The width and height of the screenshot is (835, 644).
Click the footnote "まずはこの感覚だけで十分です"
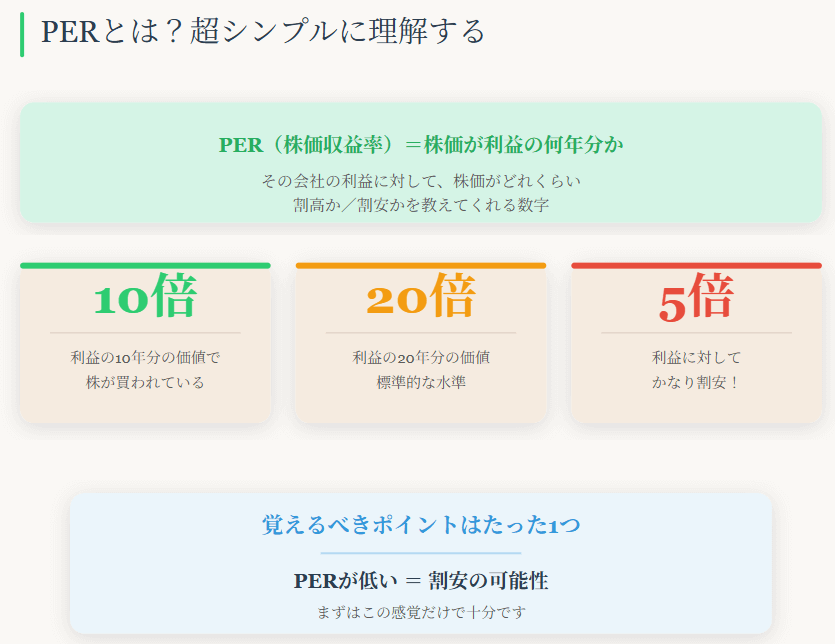point(421,611)
